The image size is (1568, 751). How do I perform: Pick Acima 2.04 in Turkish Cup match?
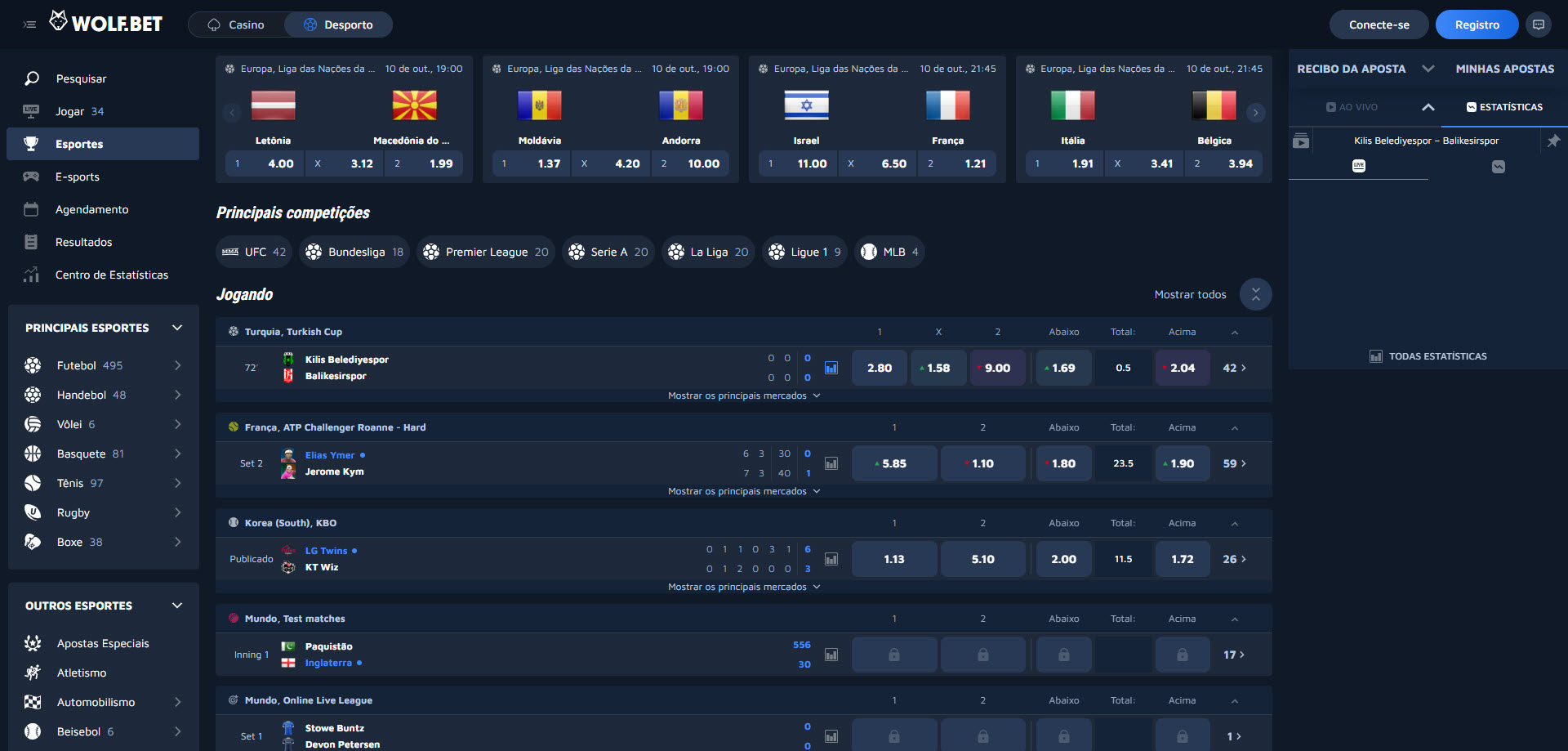[x=1182, y=368]
